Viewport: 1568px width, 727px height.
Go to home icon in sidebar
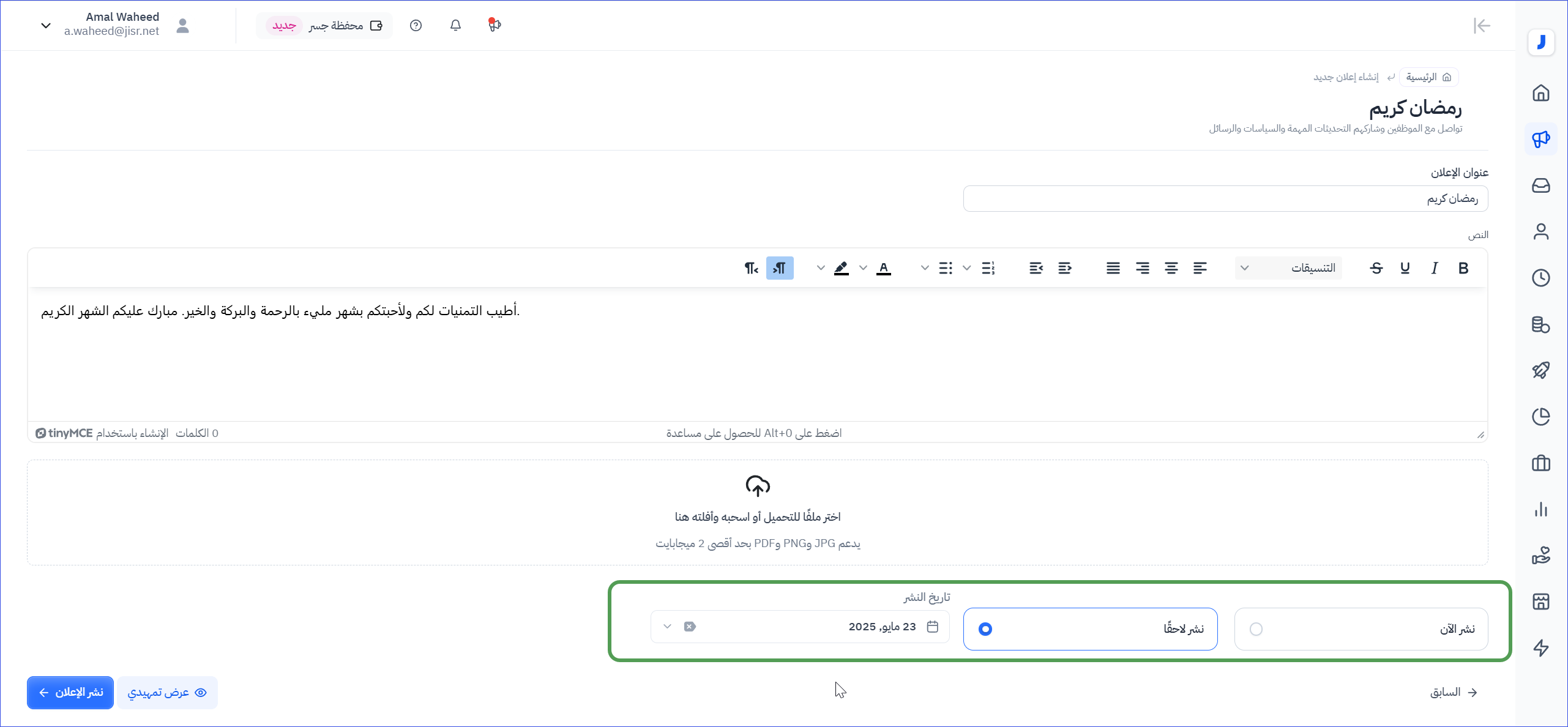(1540, 93)
